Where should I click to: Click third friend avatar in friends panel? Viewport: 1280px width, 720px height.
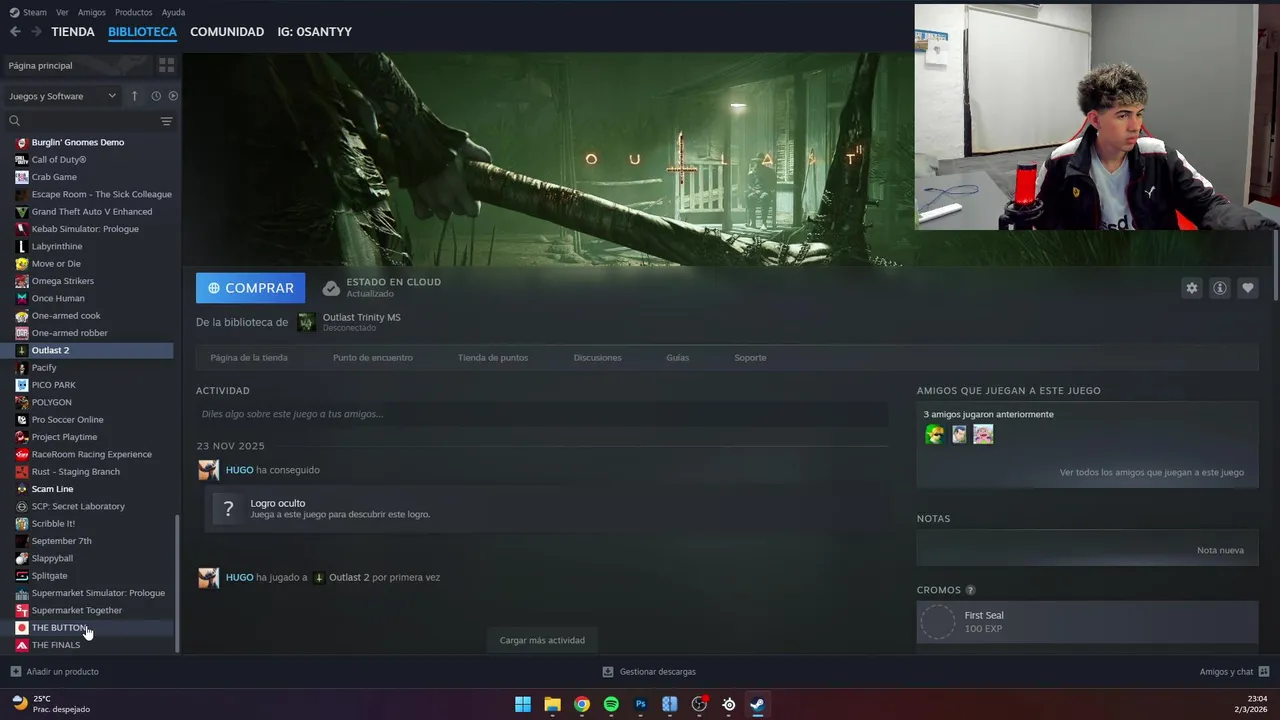(x=983, y=434)
